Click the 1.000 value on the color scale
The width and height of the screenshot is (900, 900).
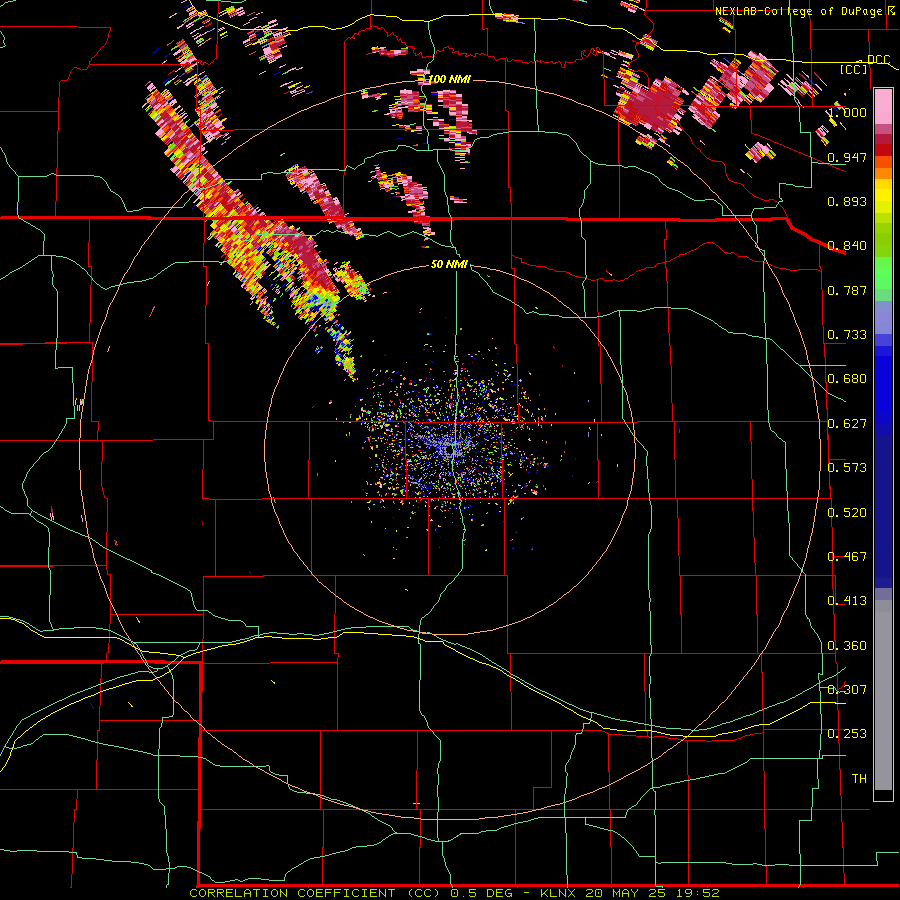(847, 112)
